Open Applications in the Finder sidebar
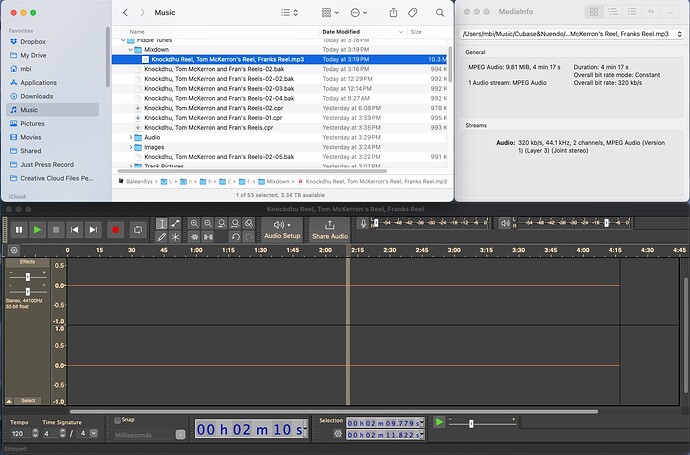This screenshot has height=455, width=690. click(x=38, y=83)
